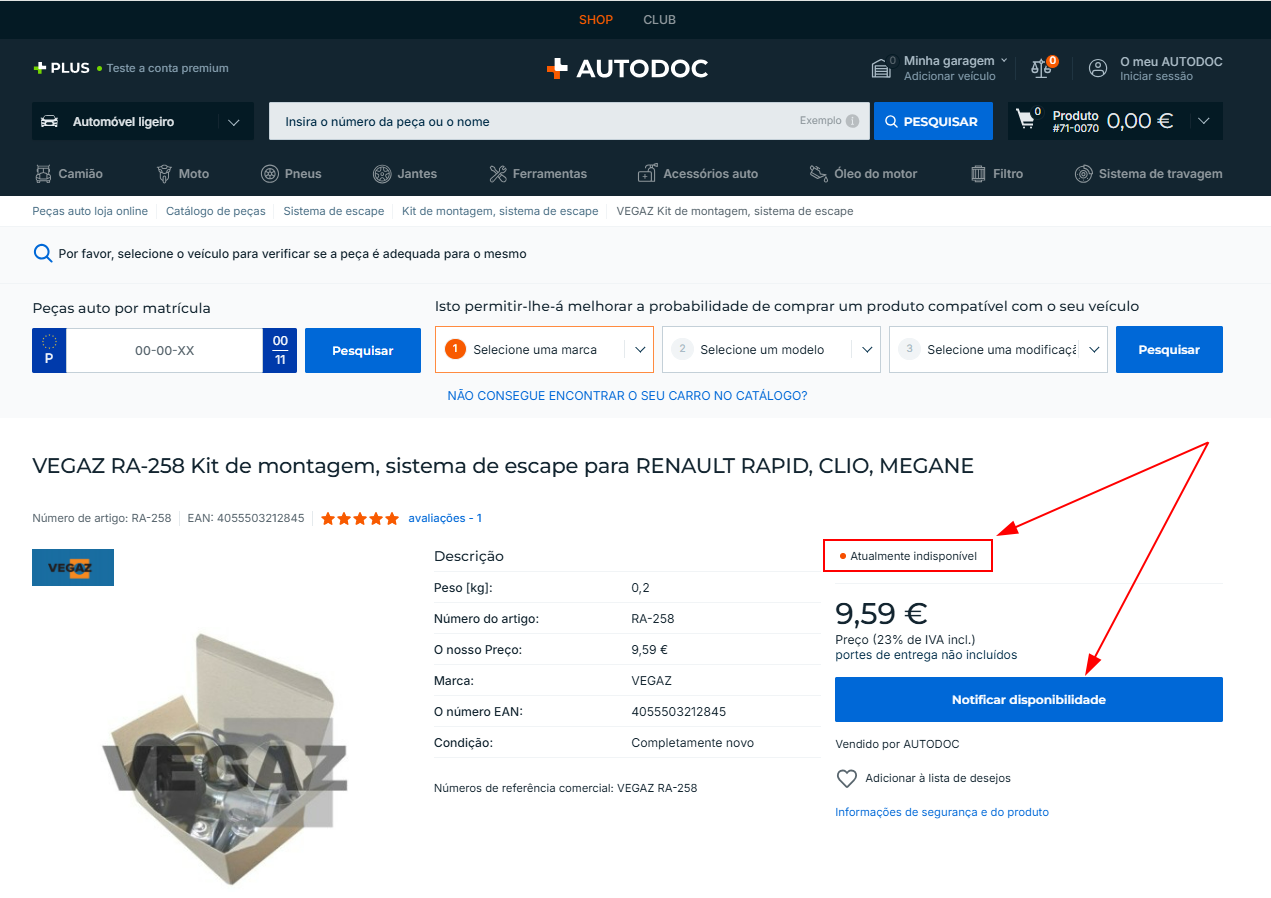1271x898 pixels.
Task: Click the heart icon for the wishlist
Action: (x=847, y=778)
